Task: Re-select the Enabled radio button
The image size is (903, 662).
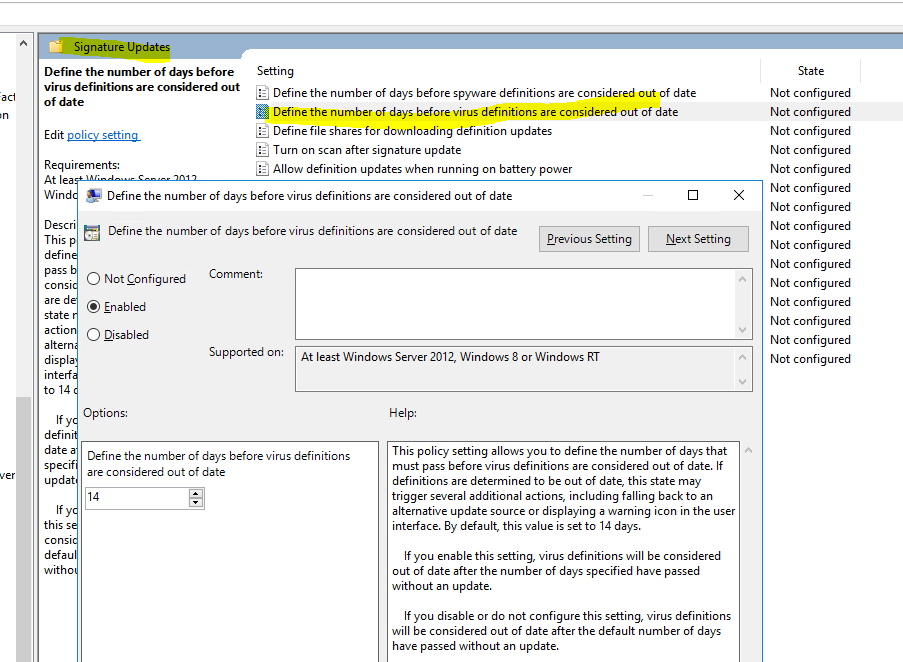Action: point(94,306)
